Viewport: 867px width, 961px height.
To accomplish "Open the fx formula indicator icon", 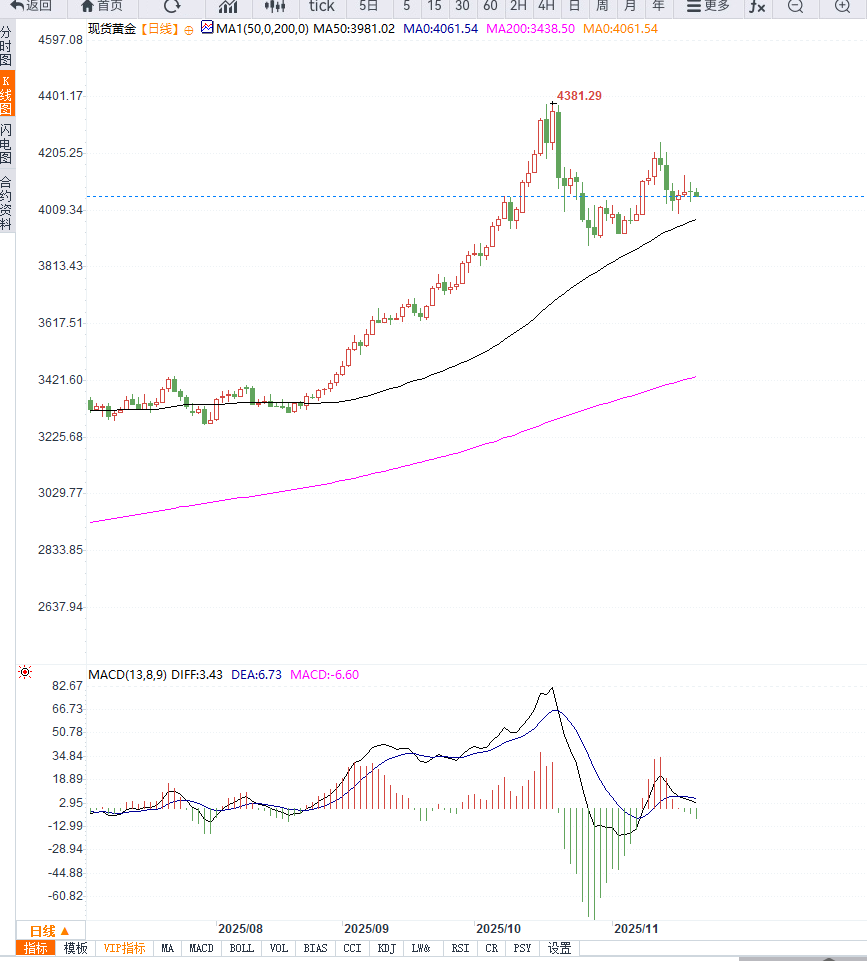I will [x=757, y=6].
